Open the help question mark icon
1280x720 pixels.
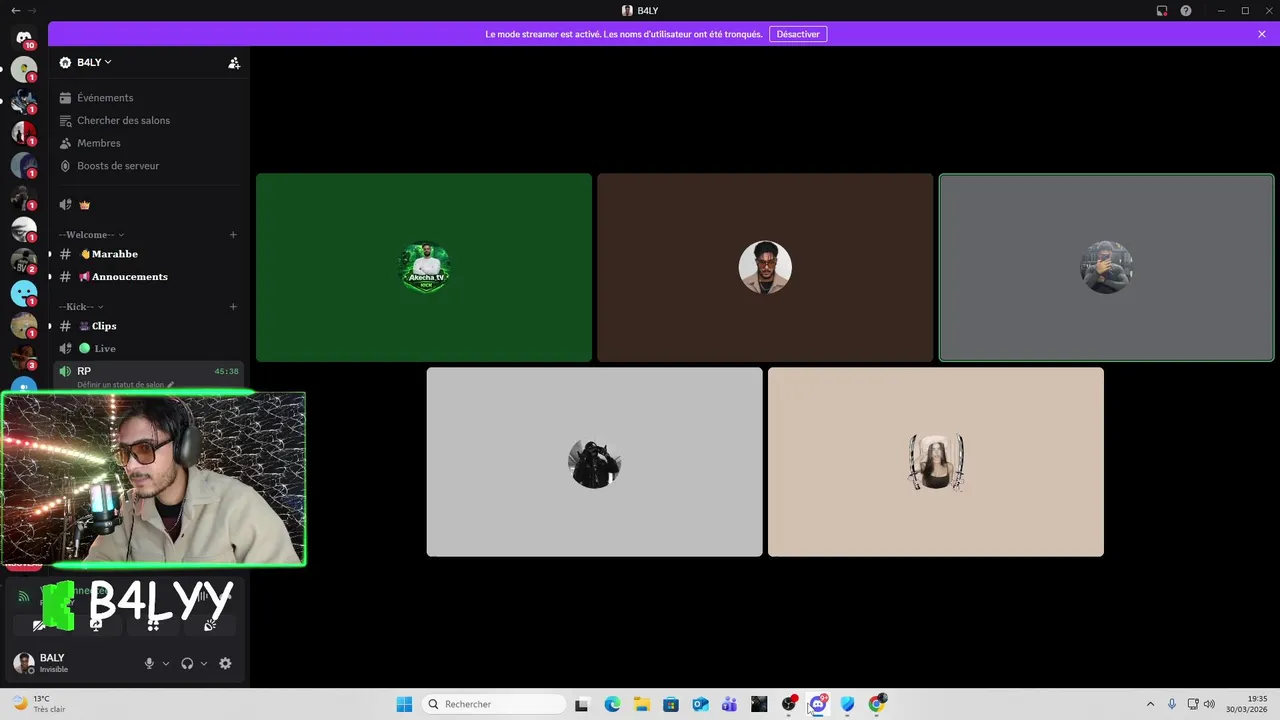click(1186, 11)
